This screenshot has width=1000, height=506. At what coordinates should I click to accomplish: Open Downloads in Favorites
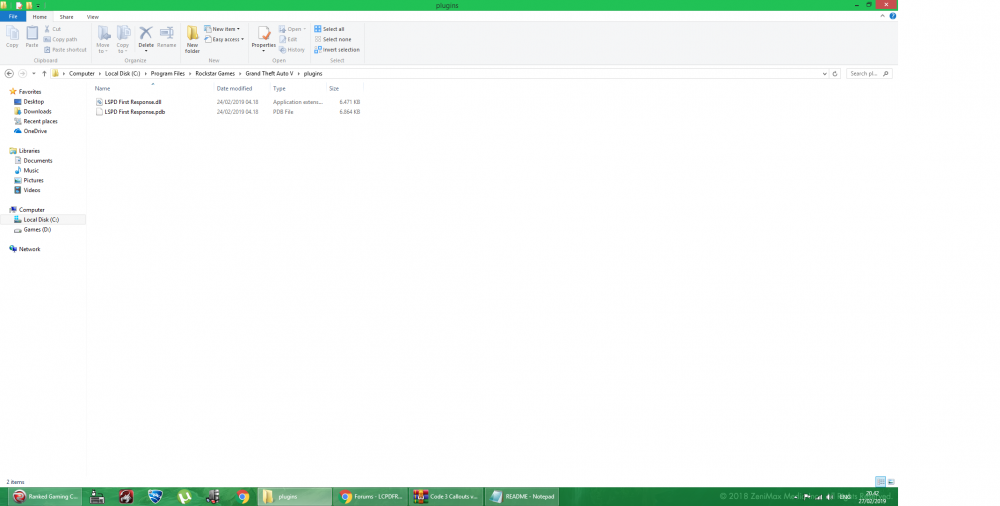pos(37,111)
